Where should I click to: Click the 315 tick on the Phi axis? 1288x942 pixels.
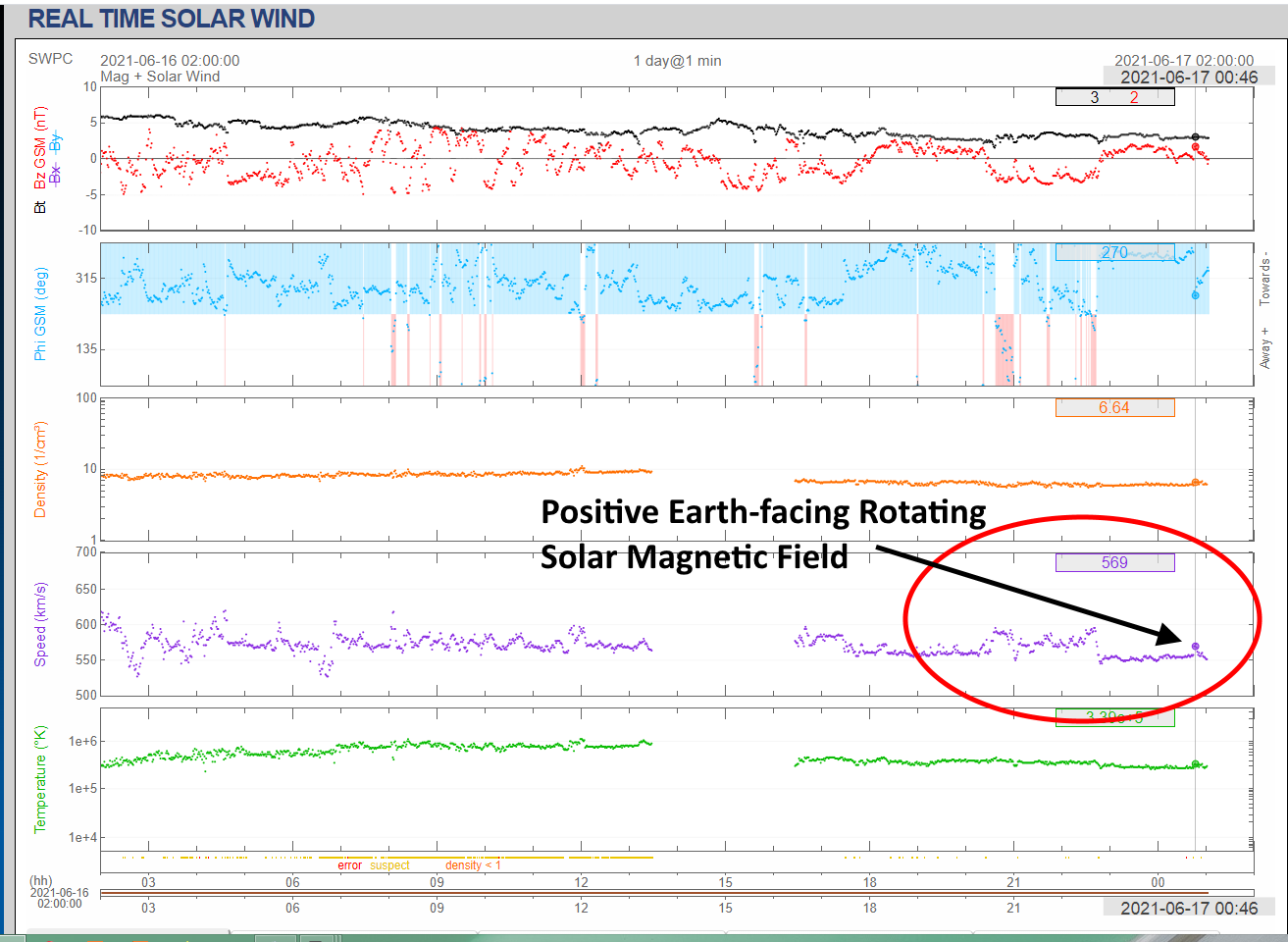click(86, 278)
